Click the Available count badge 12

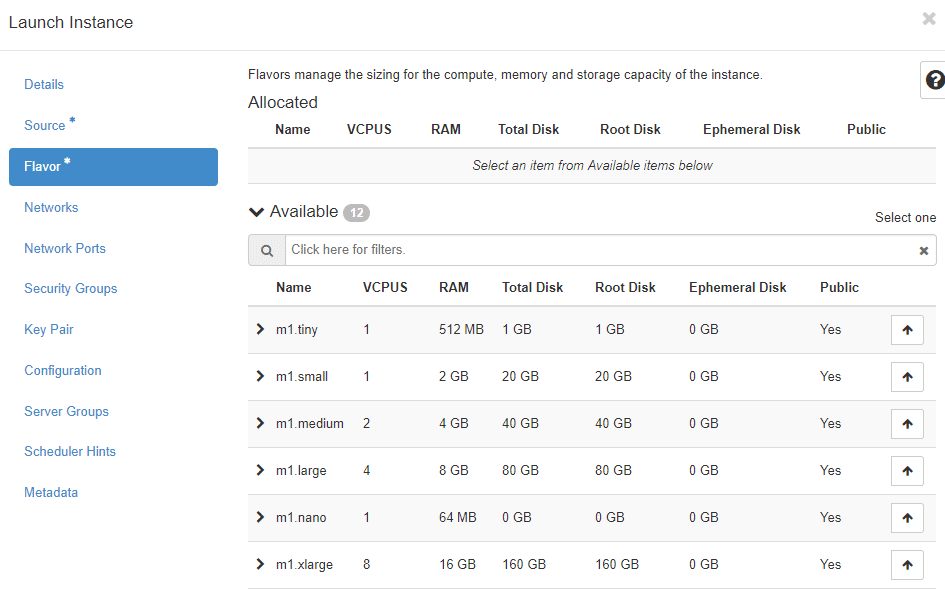tap(356, 213)
